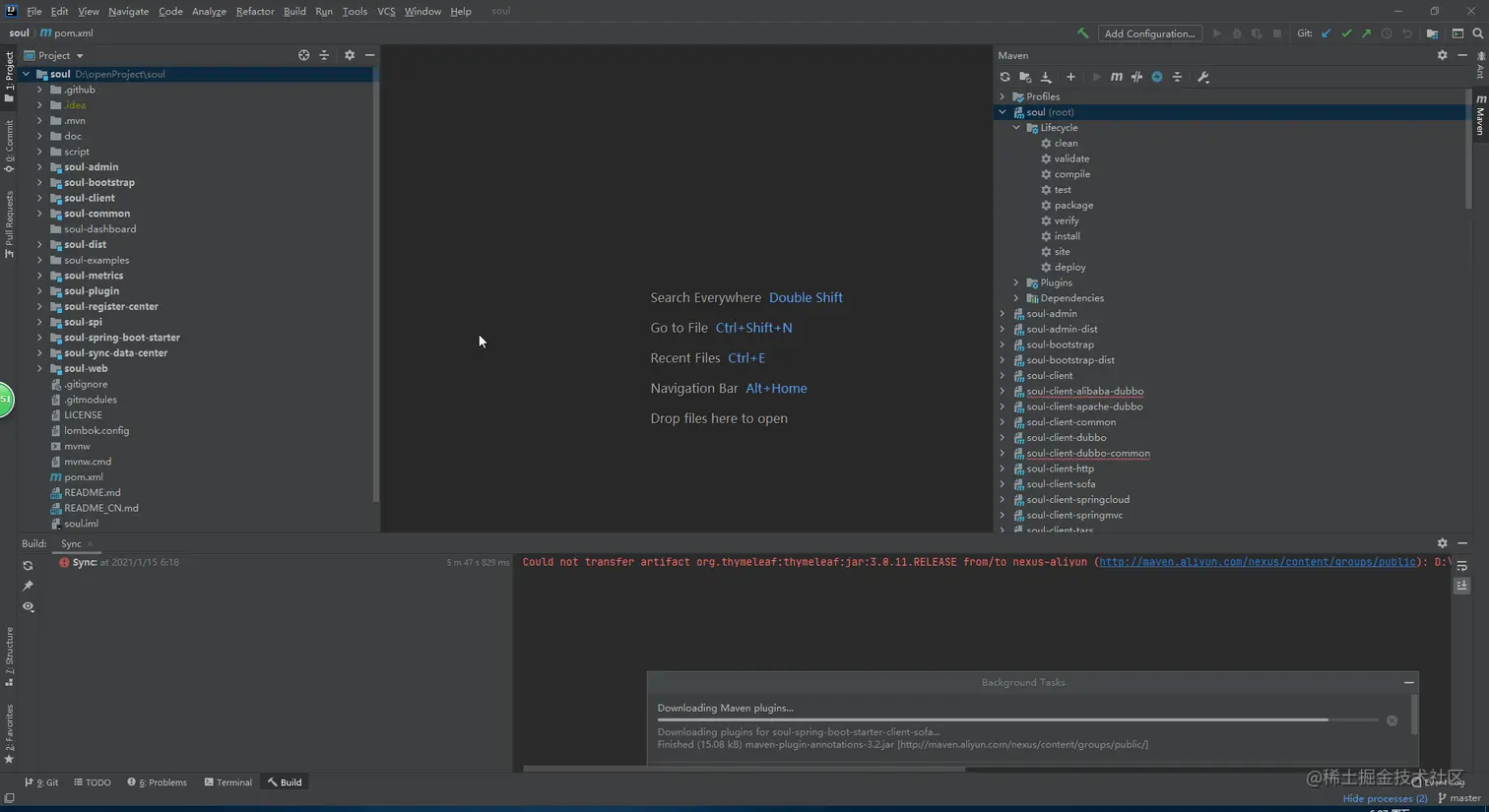Collapse all nodes in Maven panel
The width and height of the screenshot is (1489, 812).
pos(1177,77)
